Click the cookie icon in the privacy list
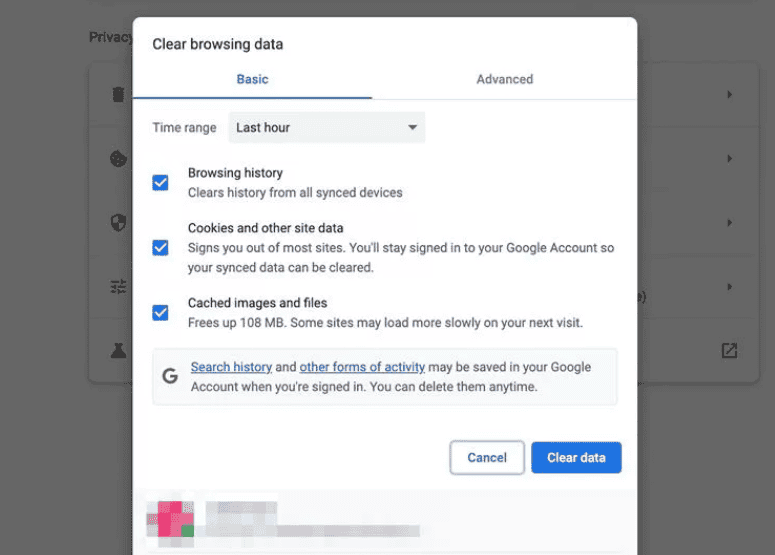 [118, 159]
